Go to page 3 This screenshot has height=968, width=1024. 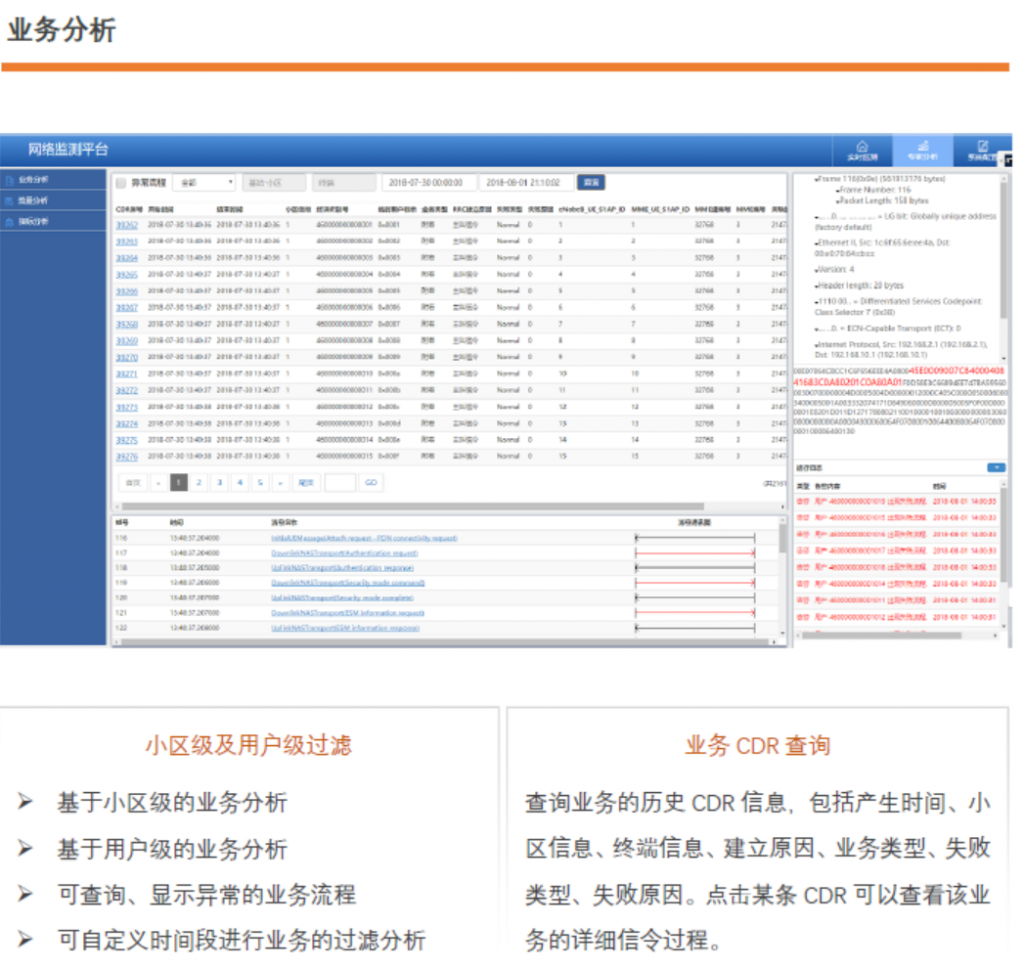(219, 483)
